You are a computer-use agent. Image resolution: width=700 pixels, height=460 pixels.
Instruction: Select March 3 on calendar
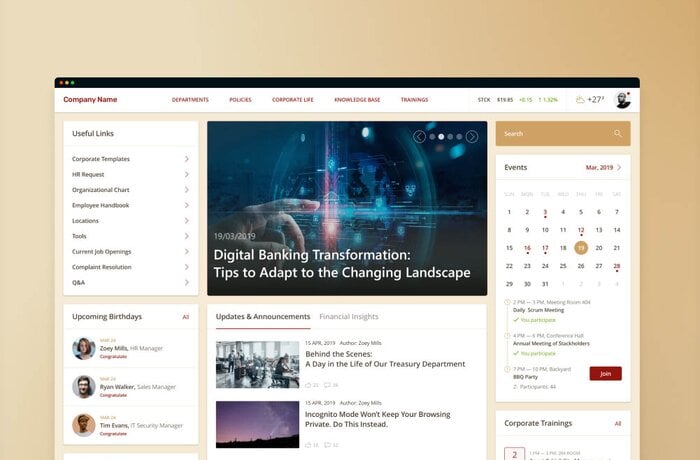tap(545, 212)
